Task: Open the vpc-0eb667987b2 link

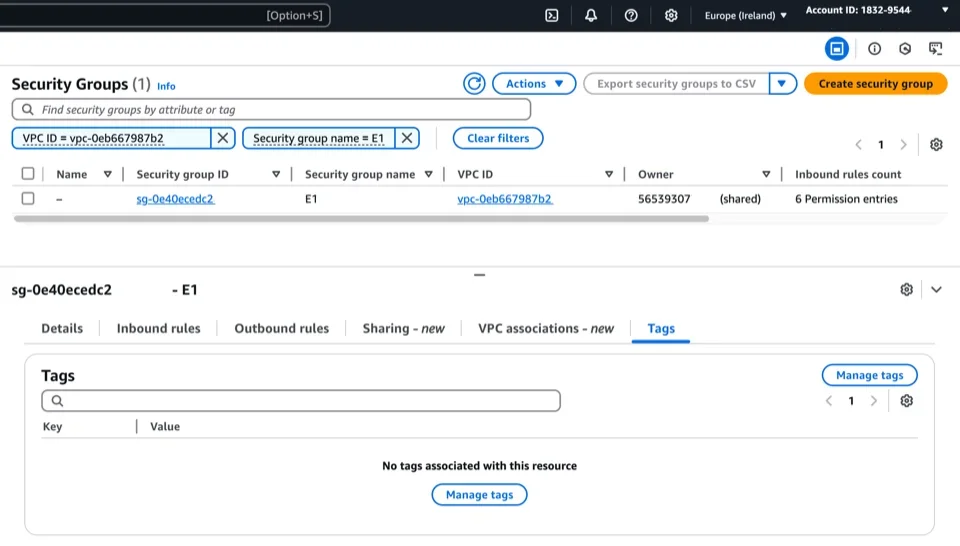Action: (x=505, y=199)
